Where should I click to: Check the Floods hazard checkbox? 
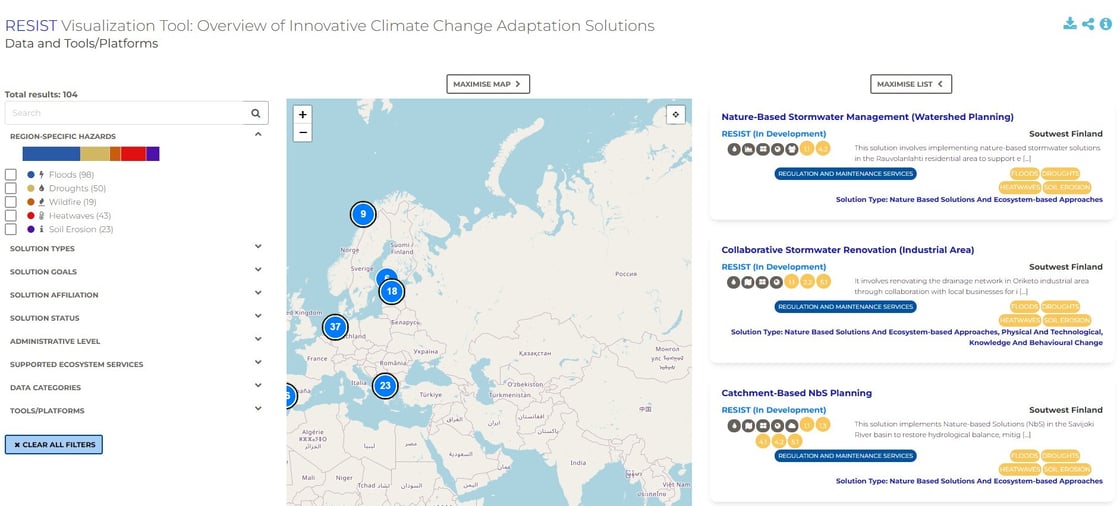tap(11, 174)
